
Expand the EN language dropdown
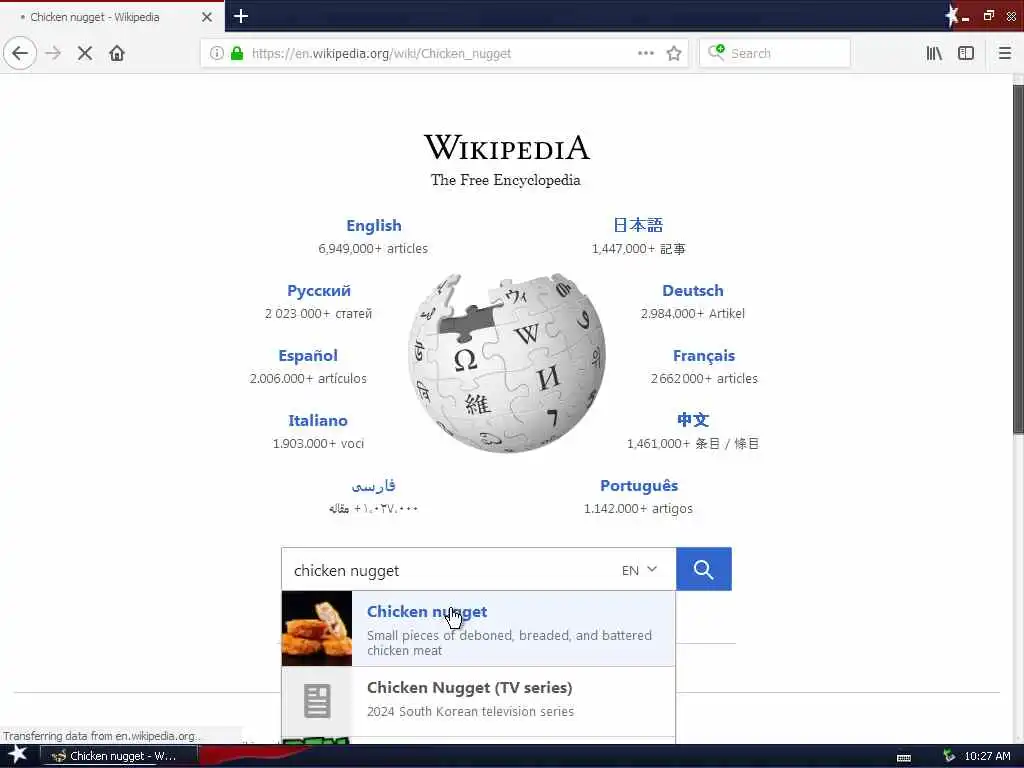(x=639, y=570)
